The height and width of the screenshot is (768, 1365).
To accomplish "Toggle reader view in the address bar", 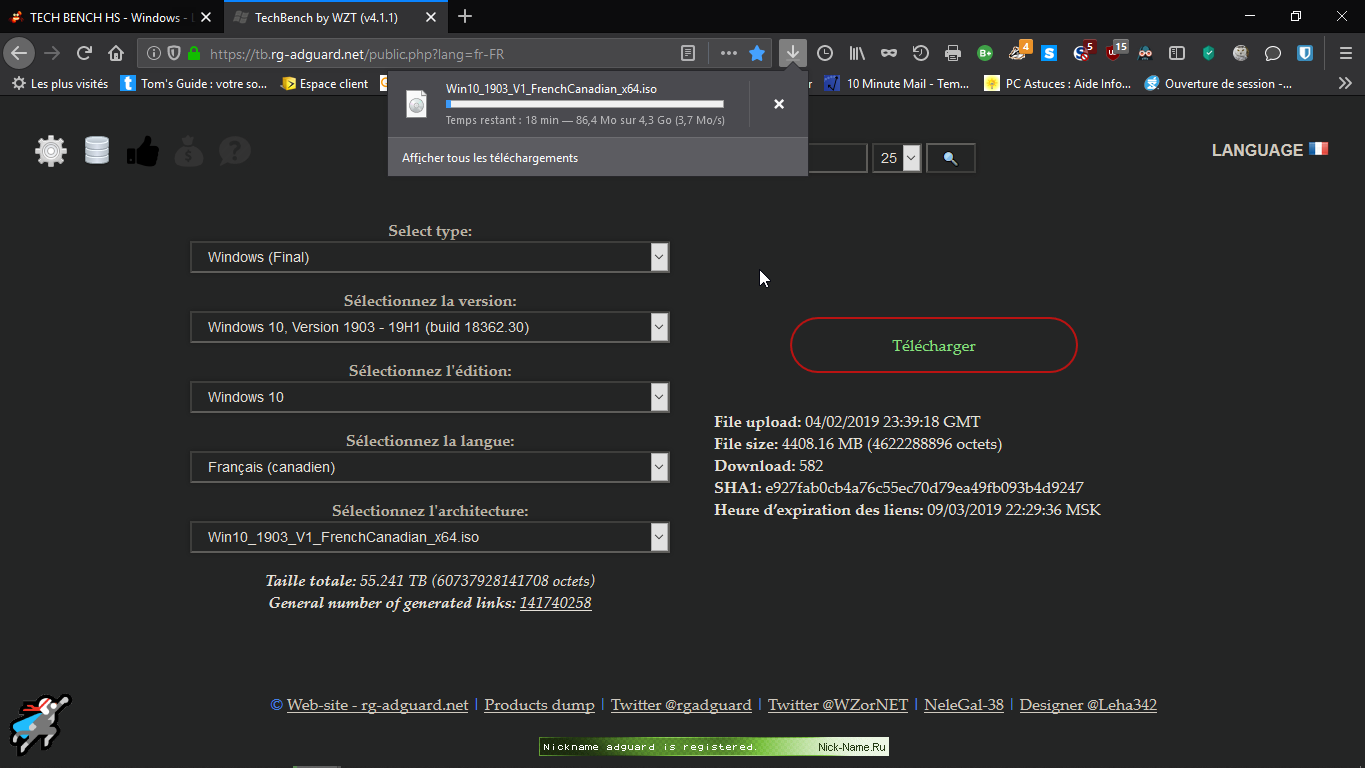I will pos(688,53).
